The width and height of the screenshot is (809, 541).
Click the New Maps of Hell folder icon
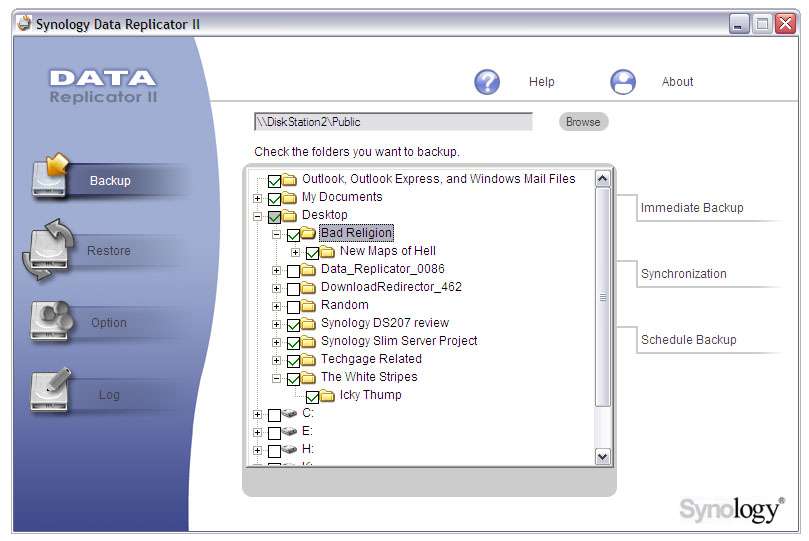pos(327,251)
